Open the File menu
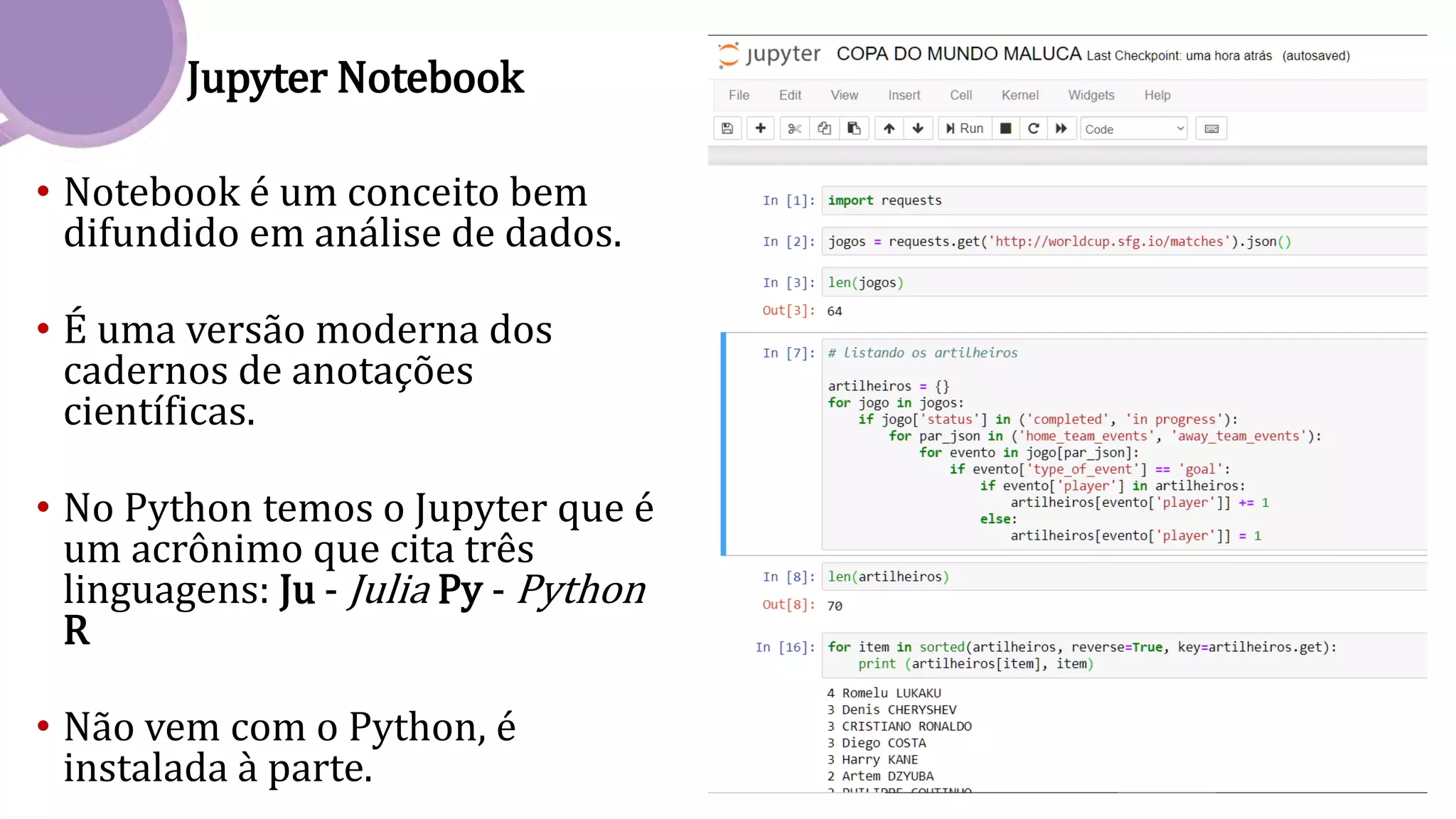The image size is (1456, 819). 739,95
